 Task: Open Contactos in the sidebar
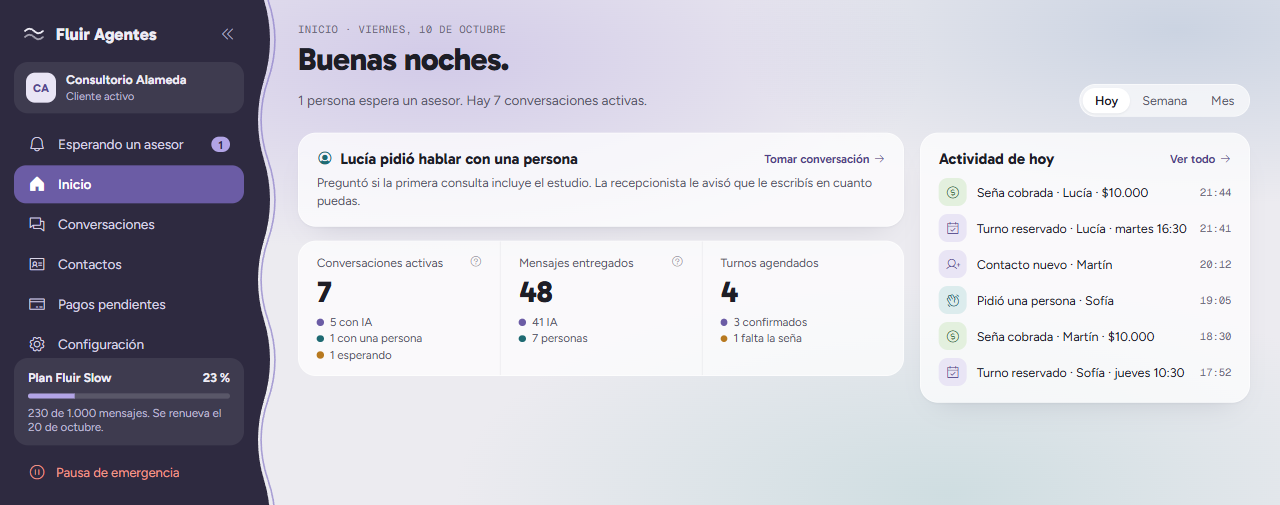click(x=129, y=265)
